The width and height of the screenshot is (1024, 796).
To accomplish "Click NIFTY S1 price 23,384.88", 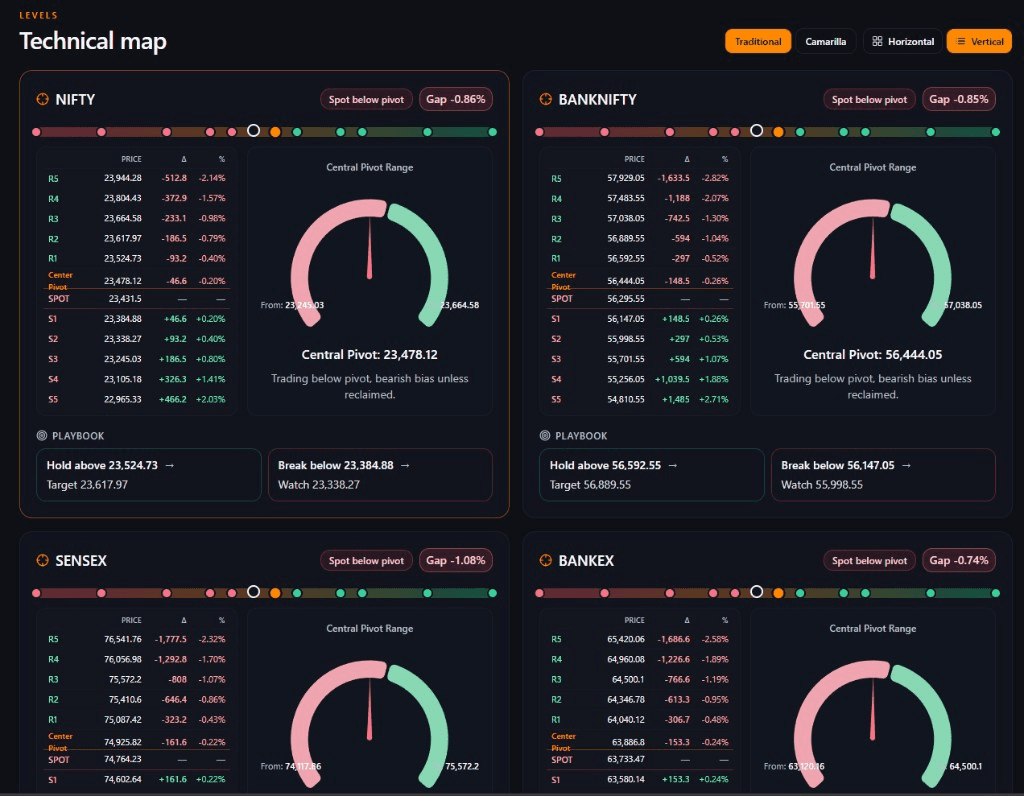I will point(123,319).
